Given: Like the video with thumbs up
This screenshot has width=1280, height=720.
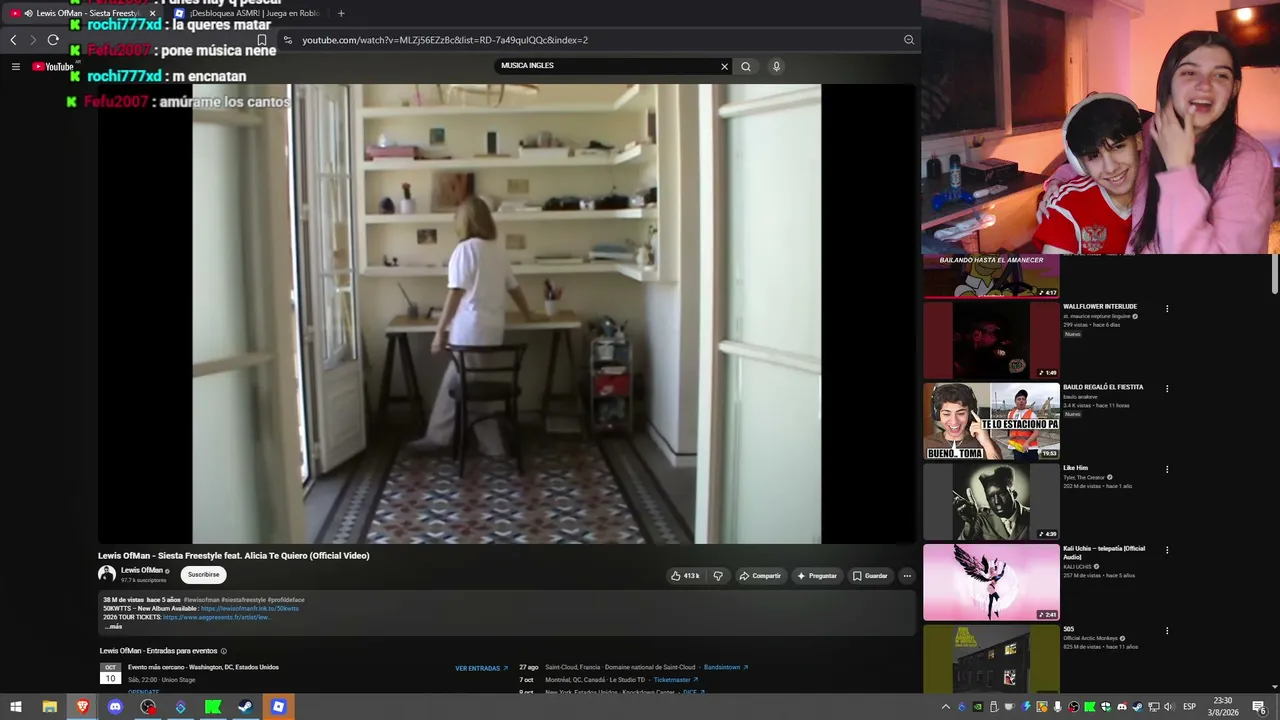Looking at the screenshot, I should pyautogui.click(x=686, y=576).
